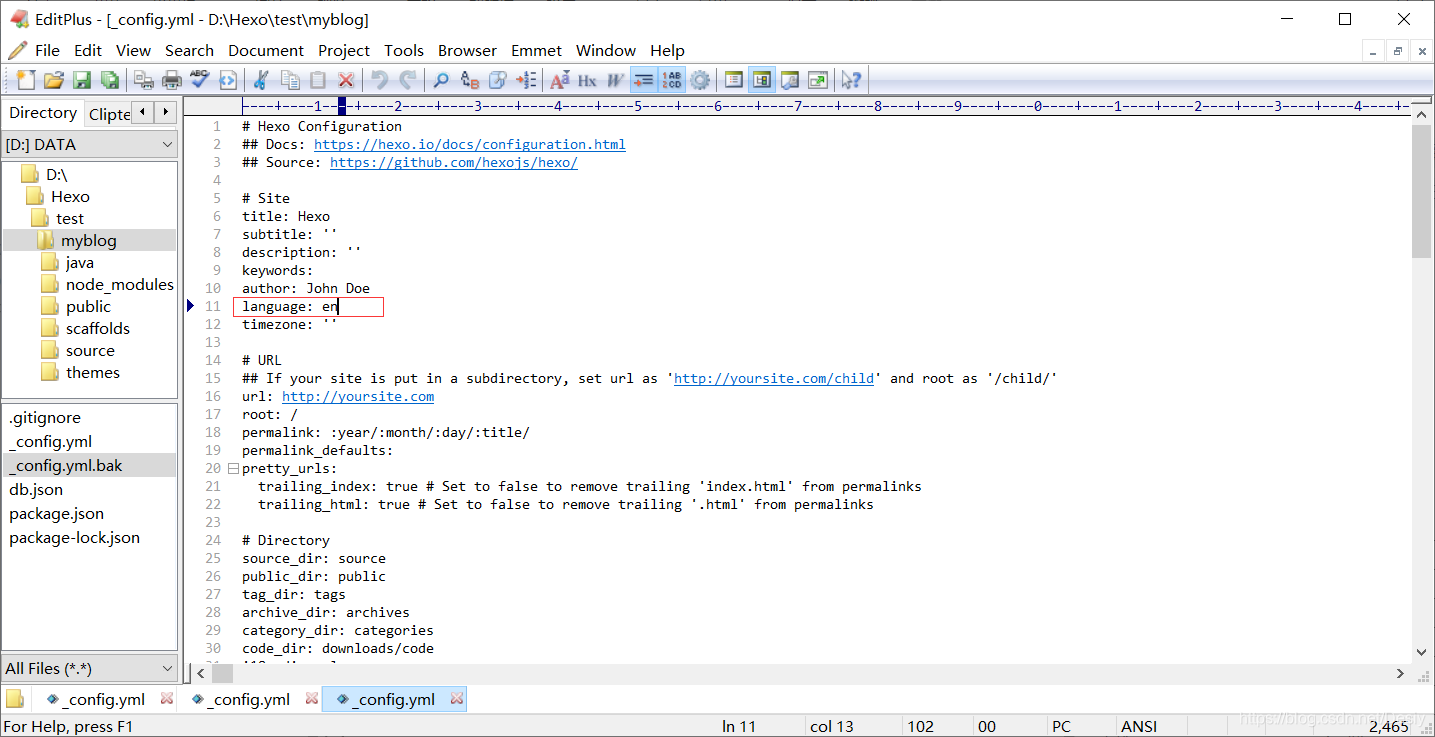1435x737 pixels.
Task: Open the Font settings icon
Action: (560, 80)
